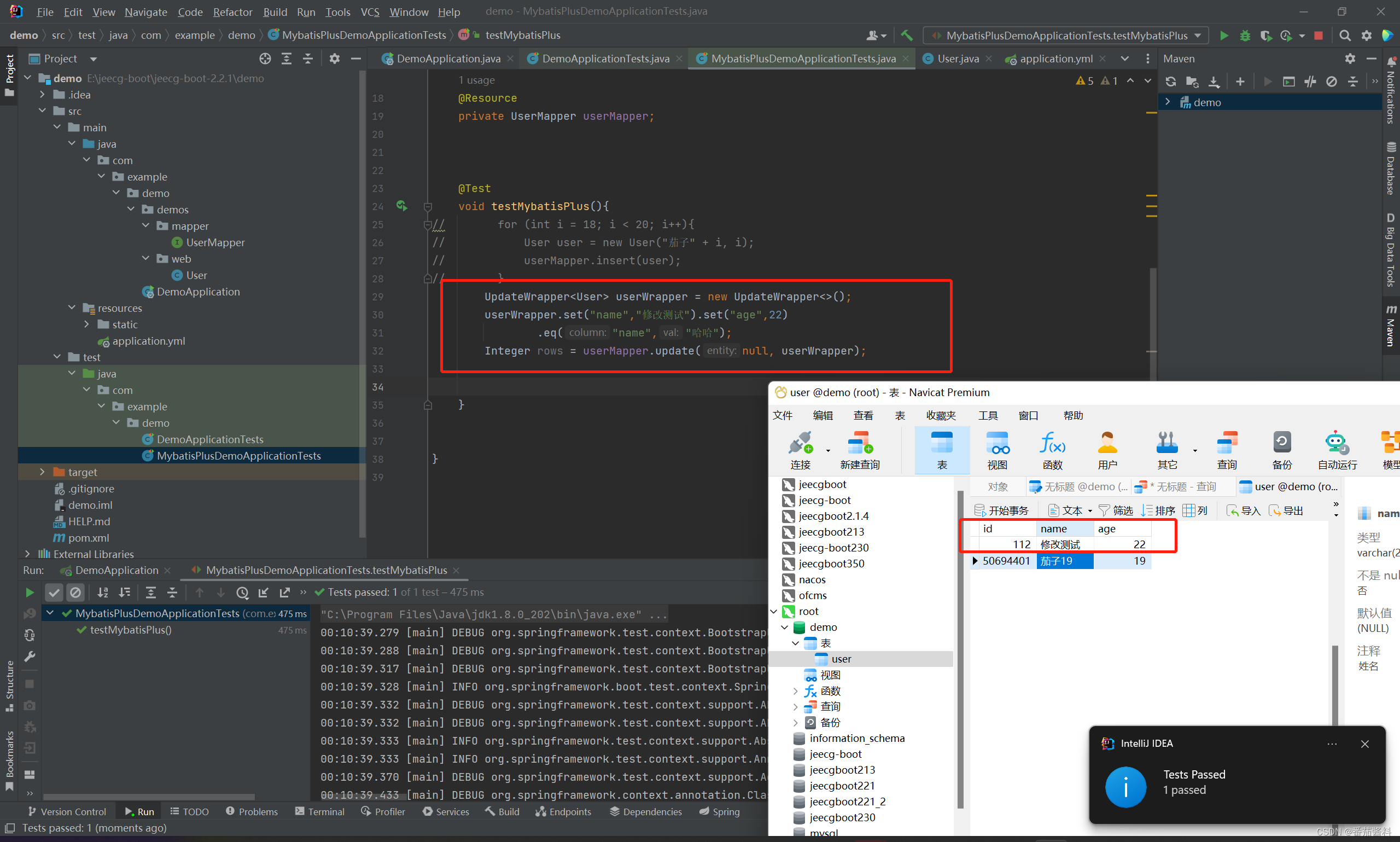
Task: Stop the running process with red square
Action: [x=1319, y=35]
